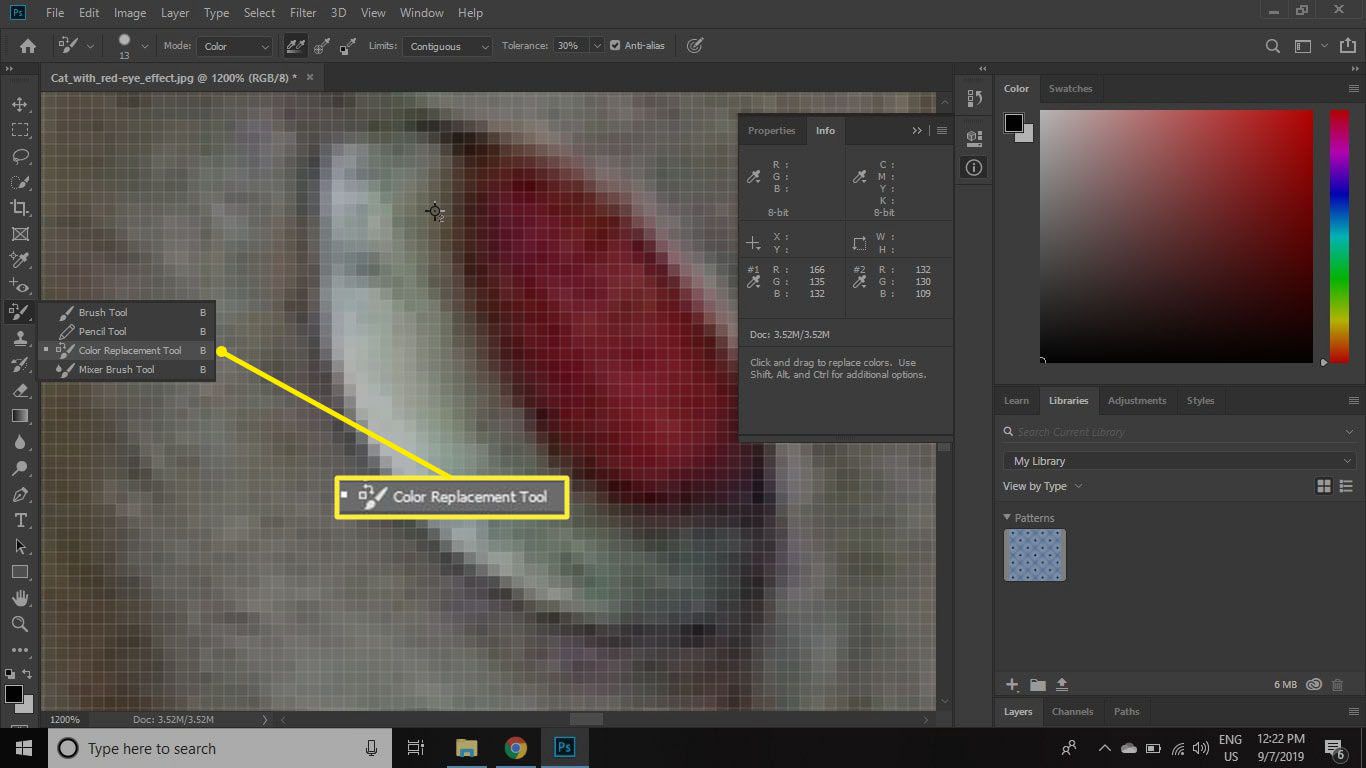Open the Image menu
Viewport: 1366px width, 768px height.
point(130,13)
